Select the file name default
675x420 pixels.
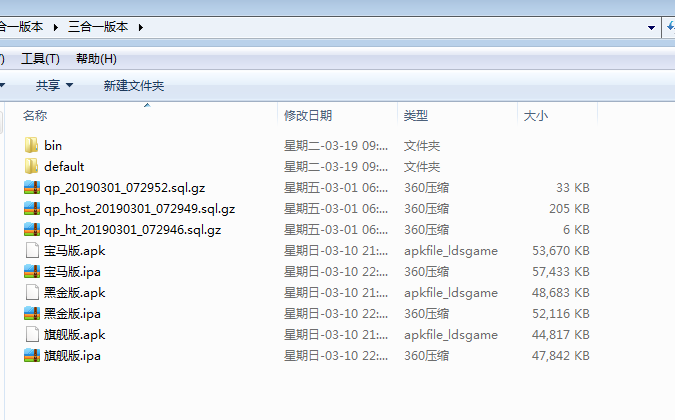coord(64,167)
